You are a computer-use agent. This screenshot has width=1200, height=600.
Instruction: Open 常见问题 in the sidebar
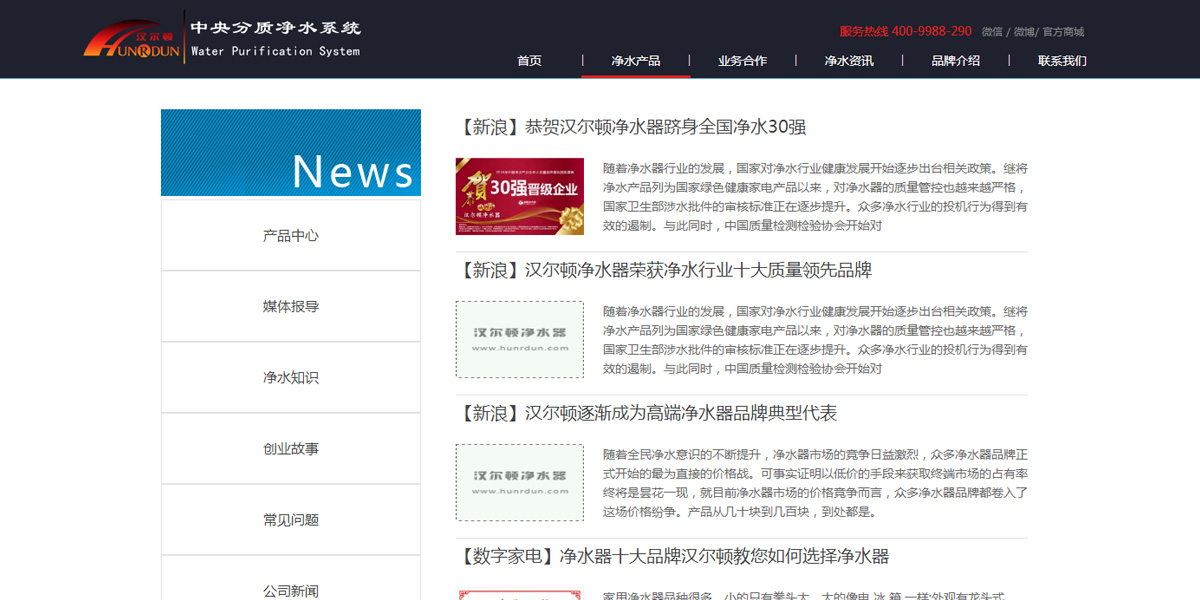(x=291, y=520)
